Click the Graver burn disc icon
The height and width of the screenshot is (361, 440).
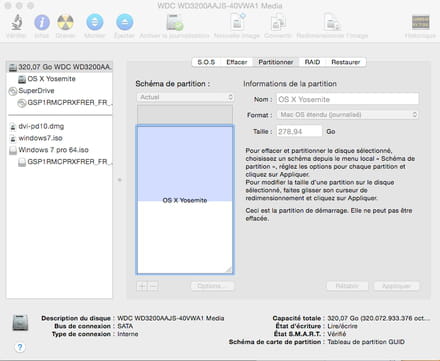coord(65,22)
